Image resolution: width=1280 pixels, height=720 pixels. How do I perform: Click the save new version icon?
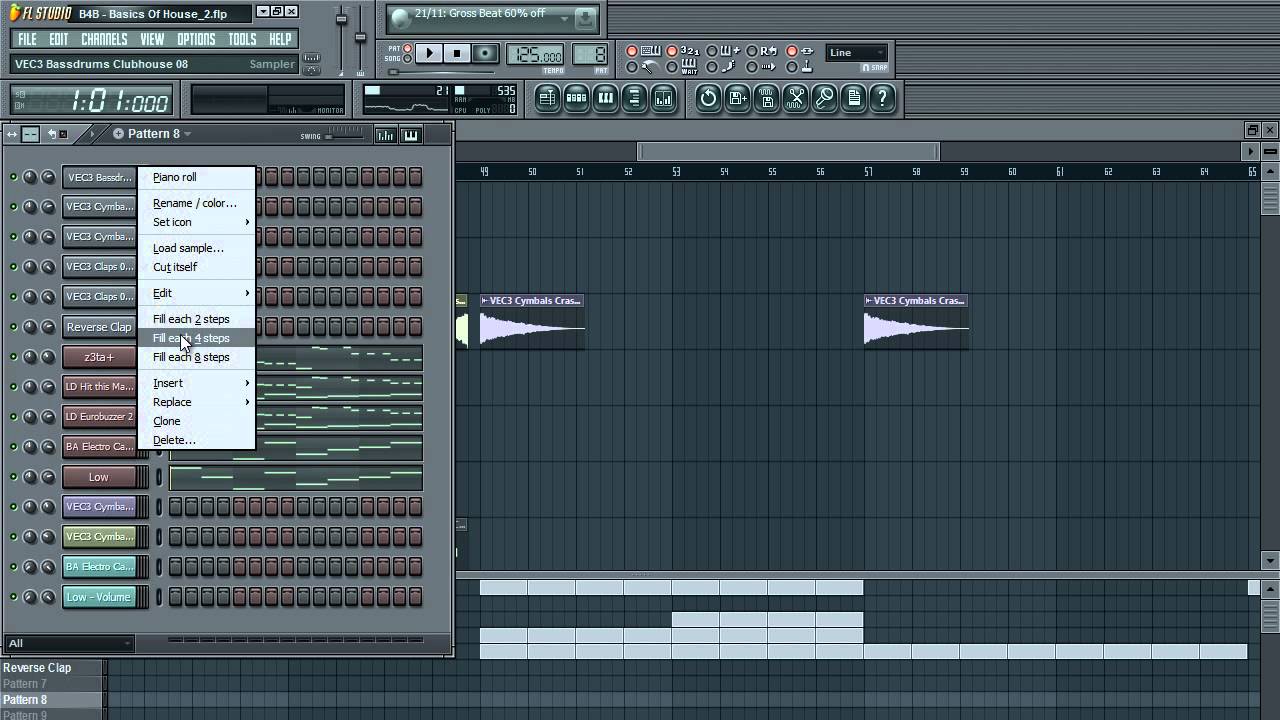pyautogui.click(x=737, y=98)
